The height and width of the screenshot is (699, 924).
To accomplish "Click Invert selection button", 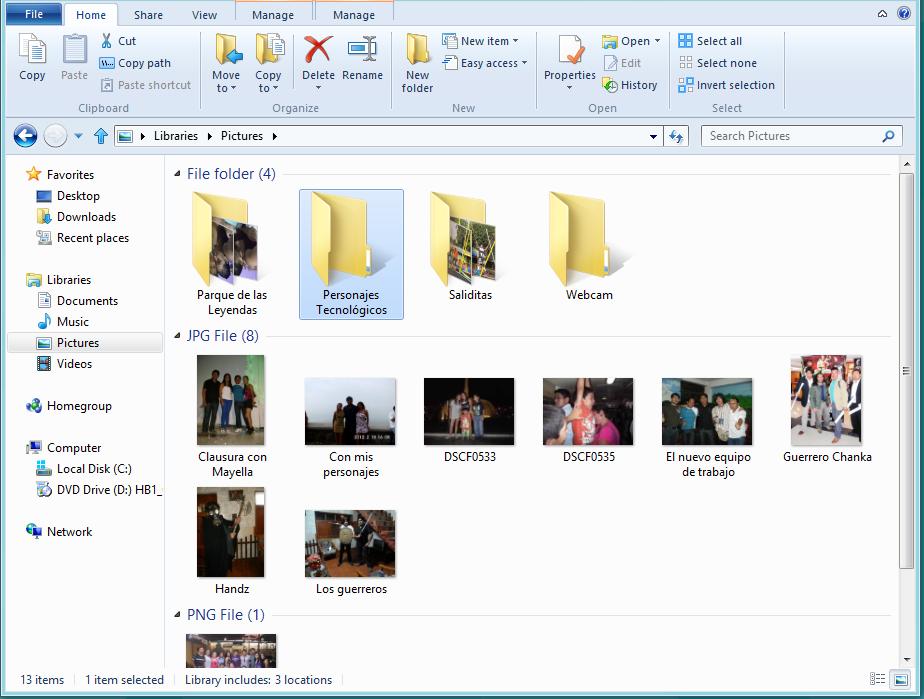I will point(726,85).
